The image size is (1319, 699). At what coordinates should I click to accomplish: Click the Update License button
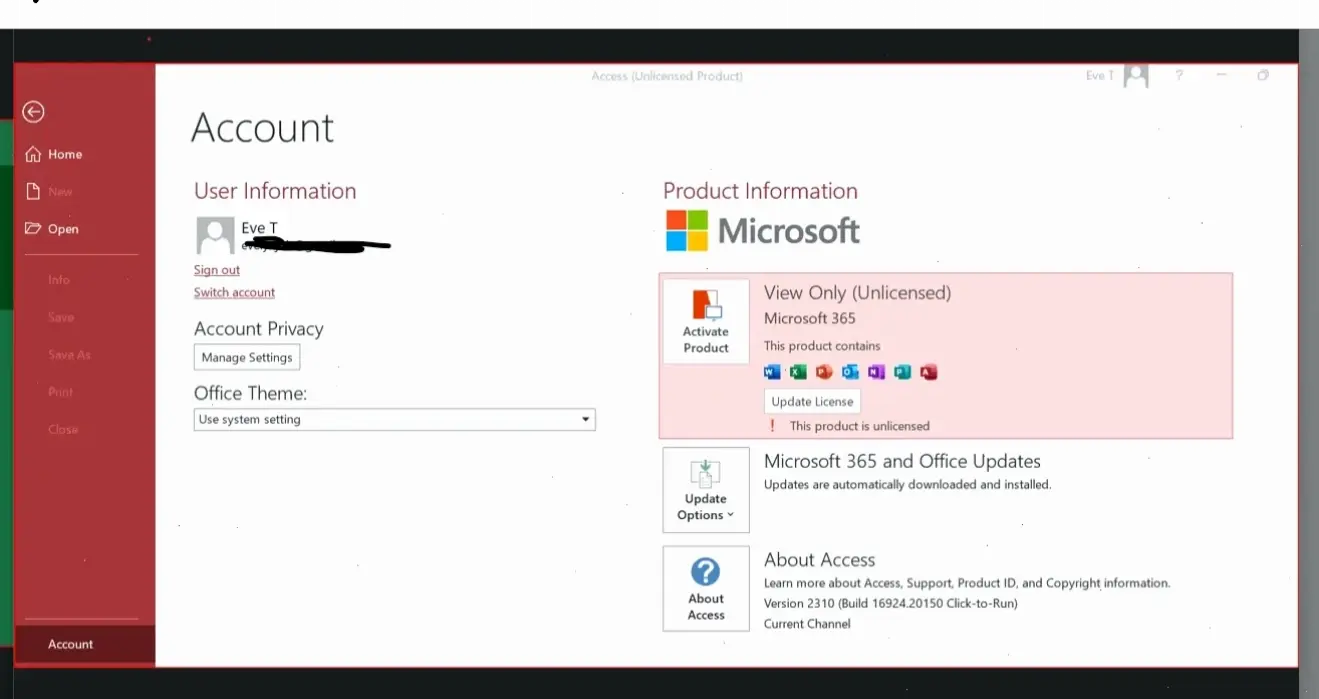(812, 401)
